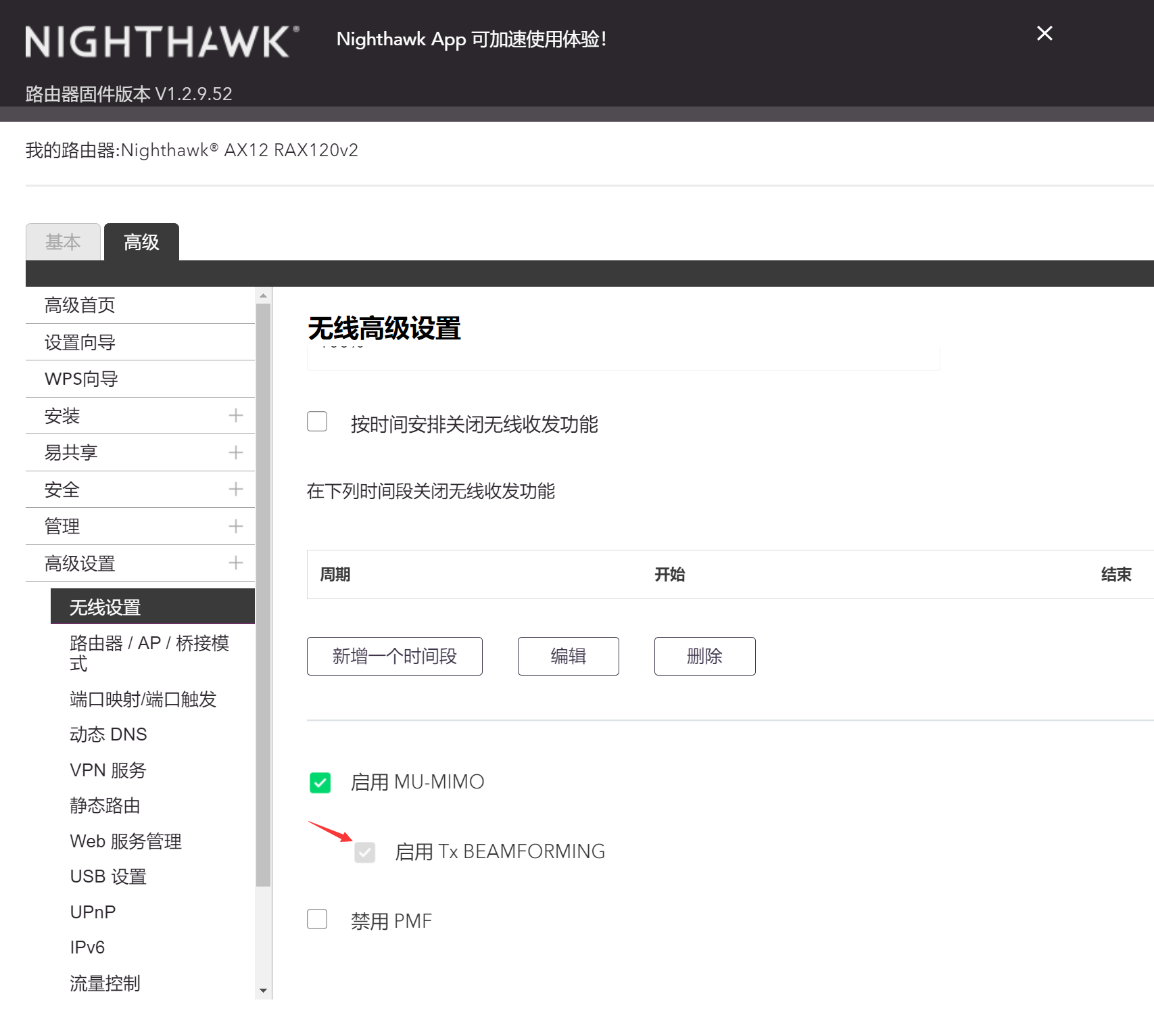Open 路由器 / AP / 桥接模式 page
This screenshot has height=1036, width=1154.
[149, 653]
